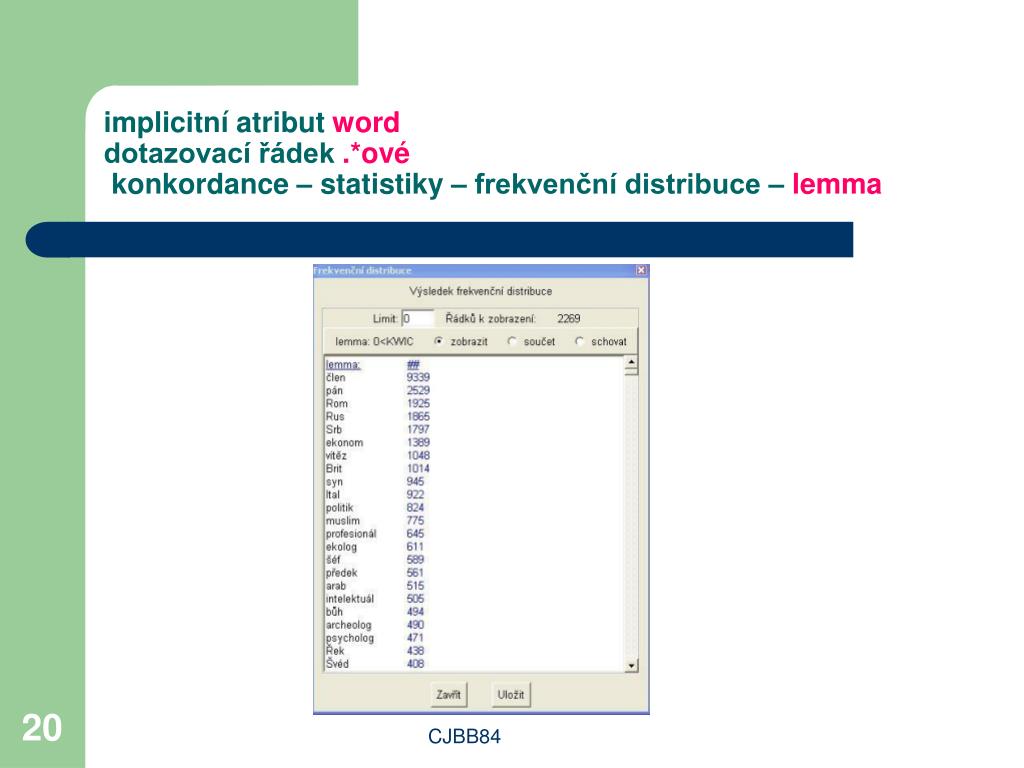
Task: Click the frequency value 9339
Action: point(418,377)
